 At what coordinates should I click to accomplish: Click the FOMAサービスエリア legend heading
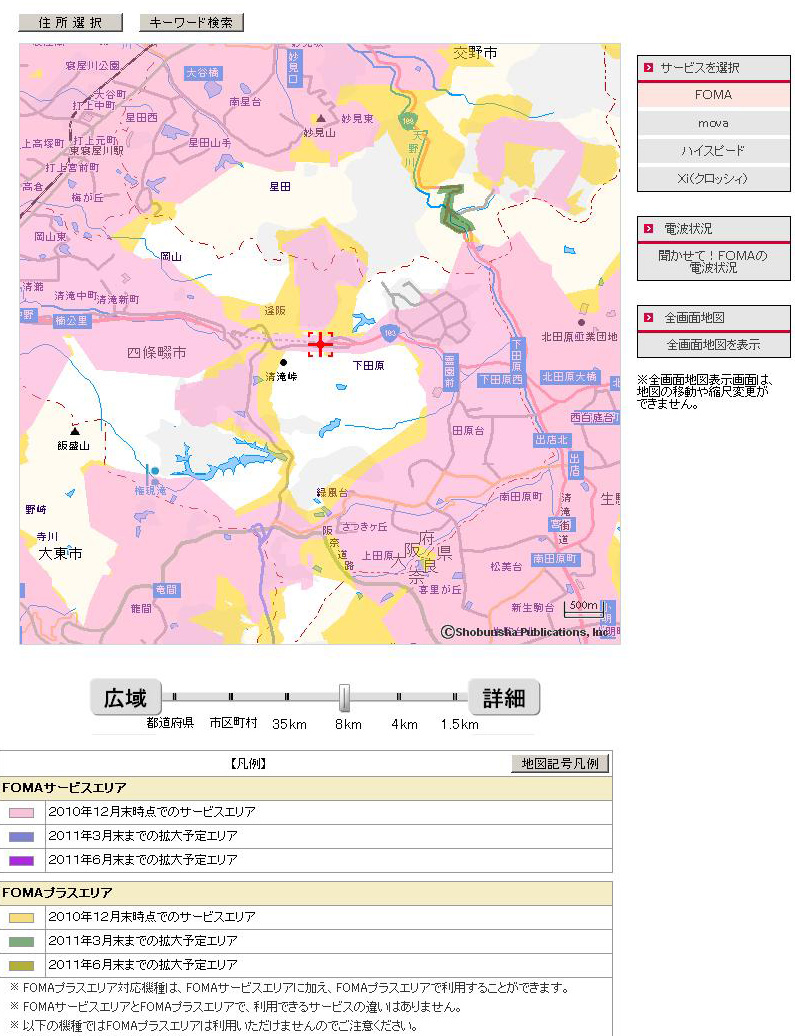pos(64,788)
